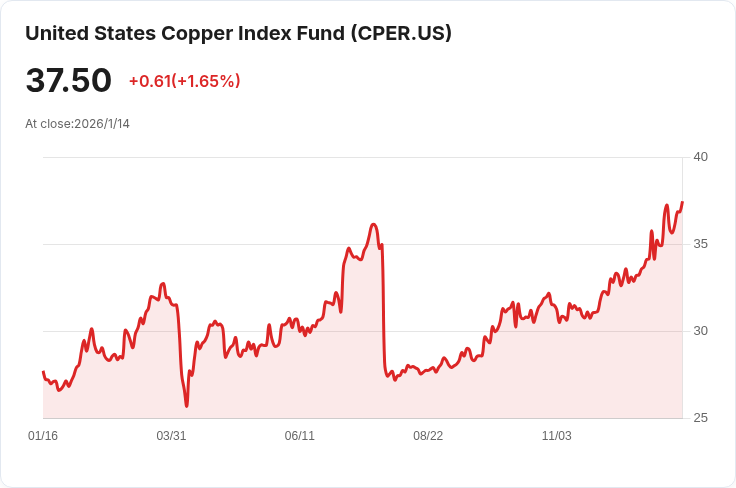Viewport: 736px width, 488px height.
Task: Click the 37.50 current price
Action: click(x=69, y=80)
